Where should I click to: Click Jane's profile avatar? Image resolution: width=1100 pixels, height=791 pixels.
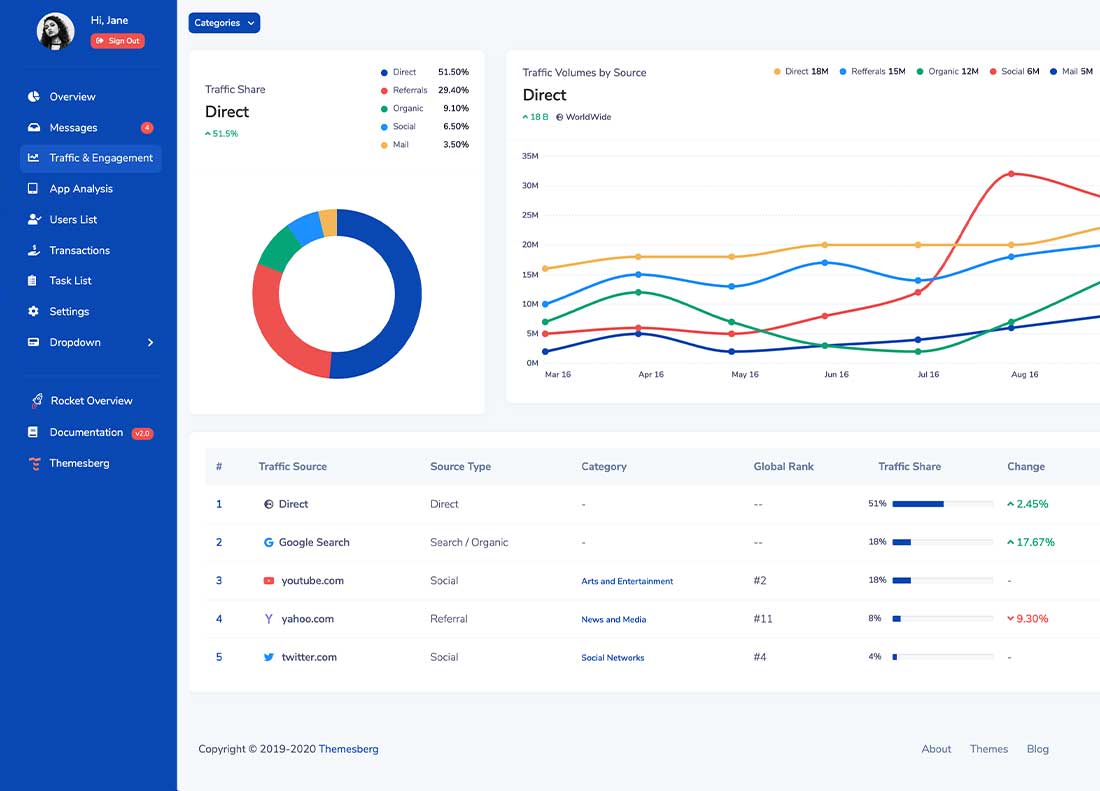click(x=55, y=31)
